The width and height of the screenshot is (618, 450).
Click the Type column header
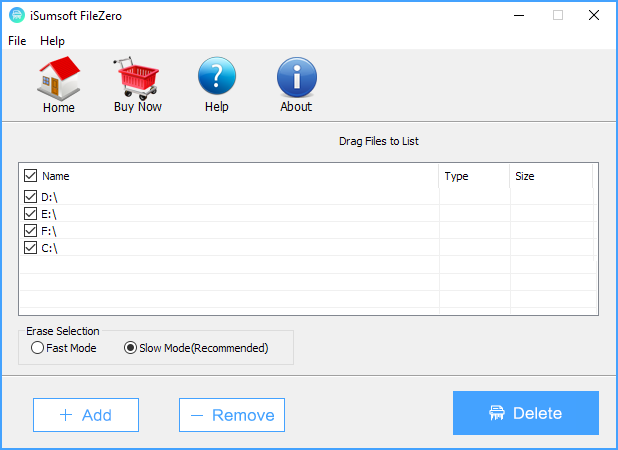[x=474, y=176]
